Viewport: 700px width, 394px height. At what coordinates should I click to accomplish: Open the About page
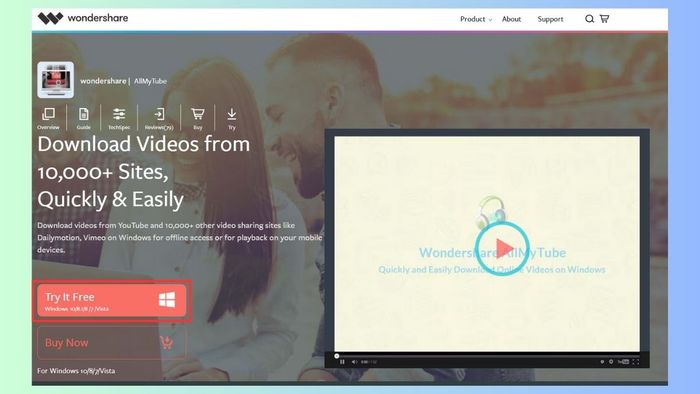[x=511, y=19]
